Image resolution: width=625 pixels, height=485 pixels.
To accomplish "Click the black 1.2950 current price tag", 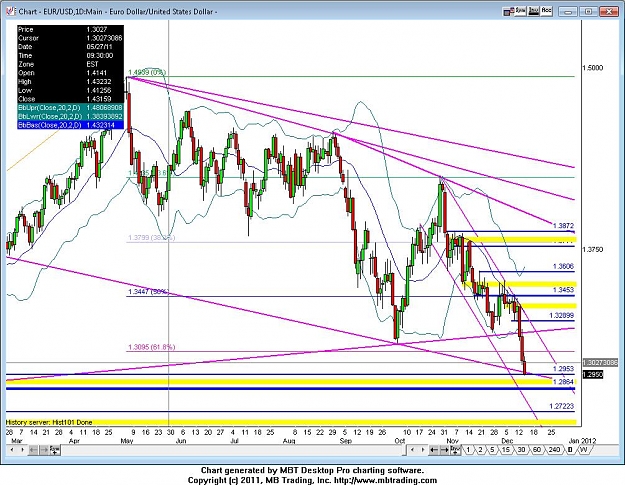I will [593, 375].
